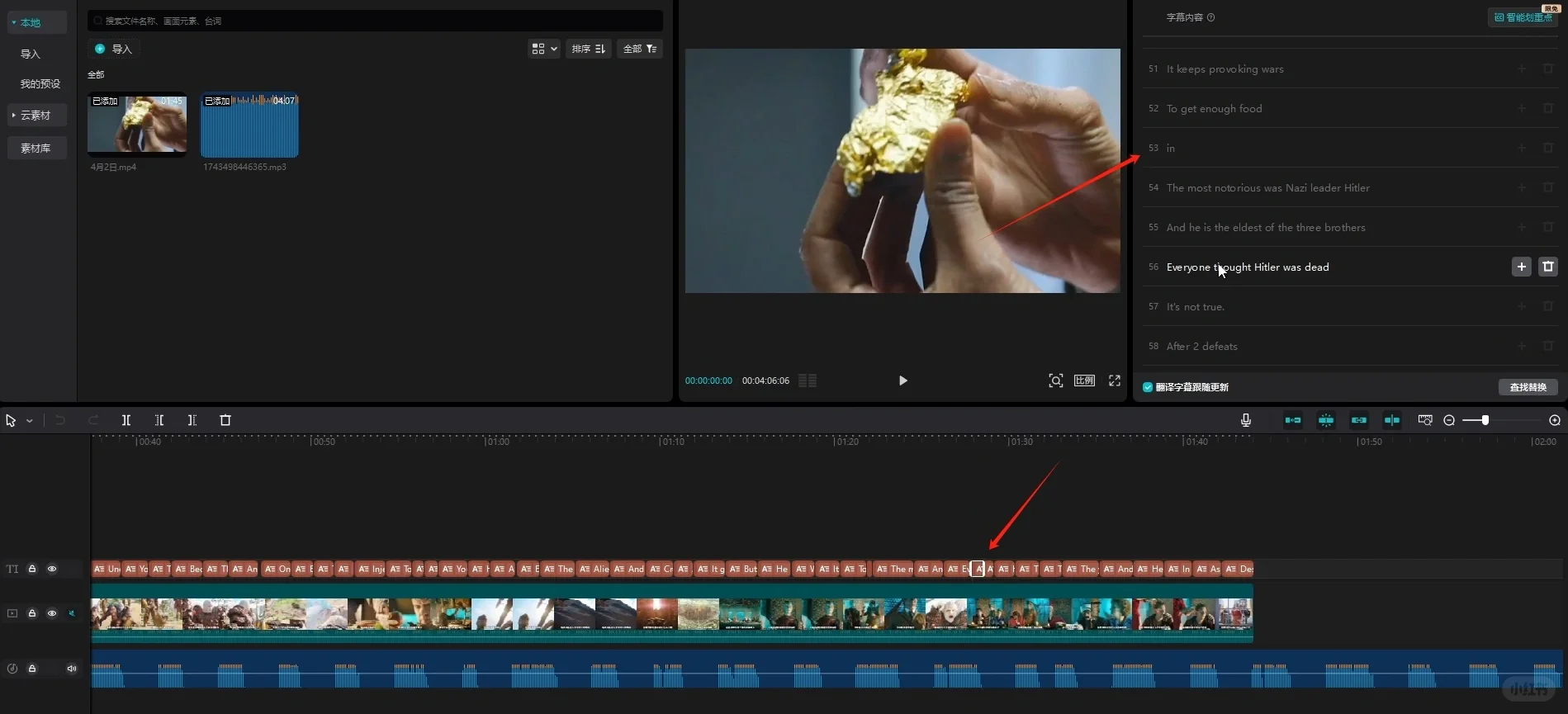Click the video track cover icon
Screen dimensions: 1568x714
12,613
